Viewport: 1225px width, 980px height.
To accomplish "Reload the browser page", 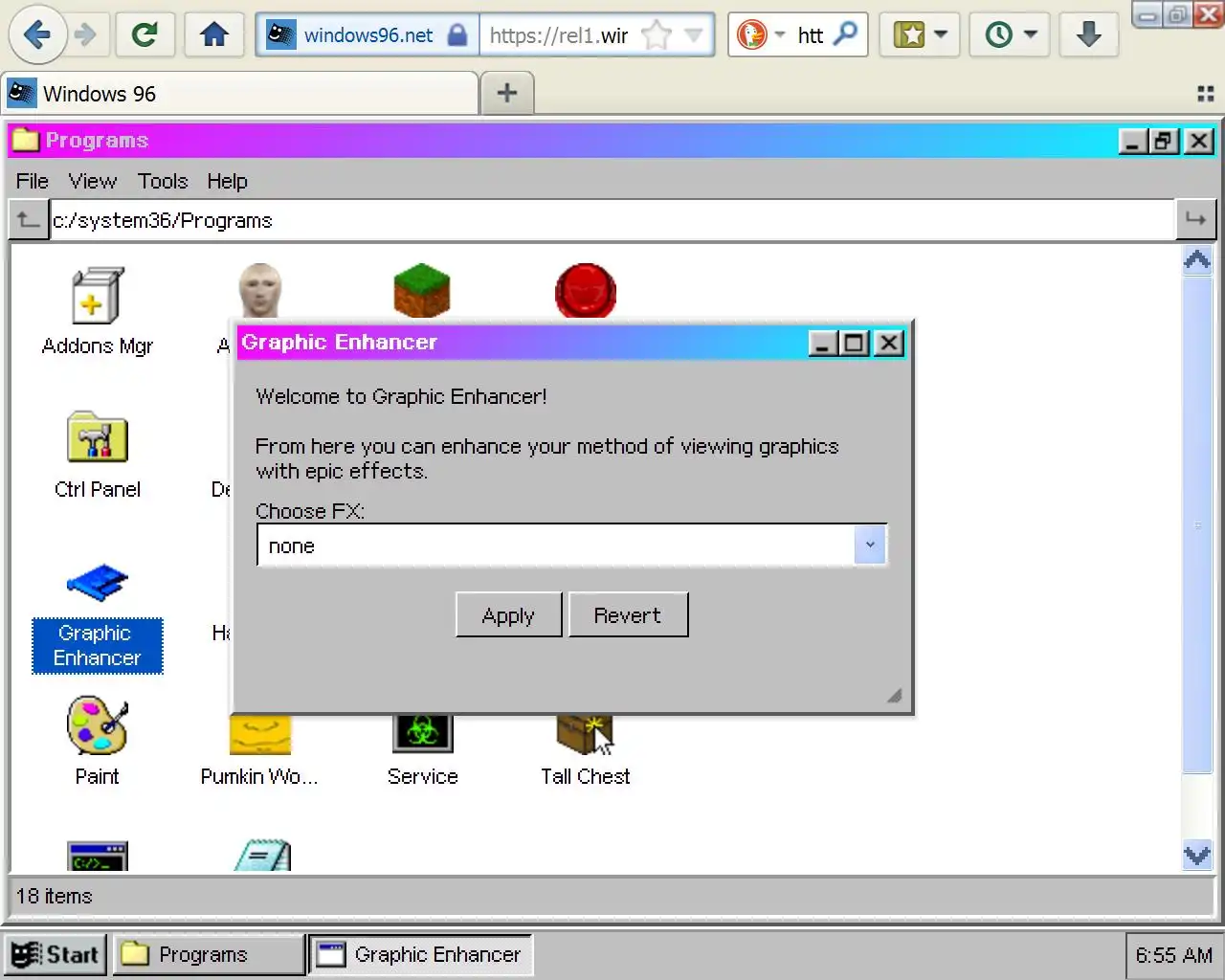I will tap(145, 35).
